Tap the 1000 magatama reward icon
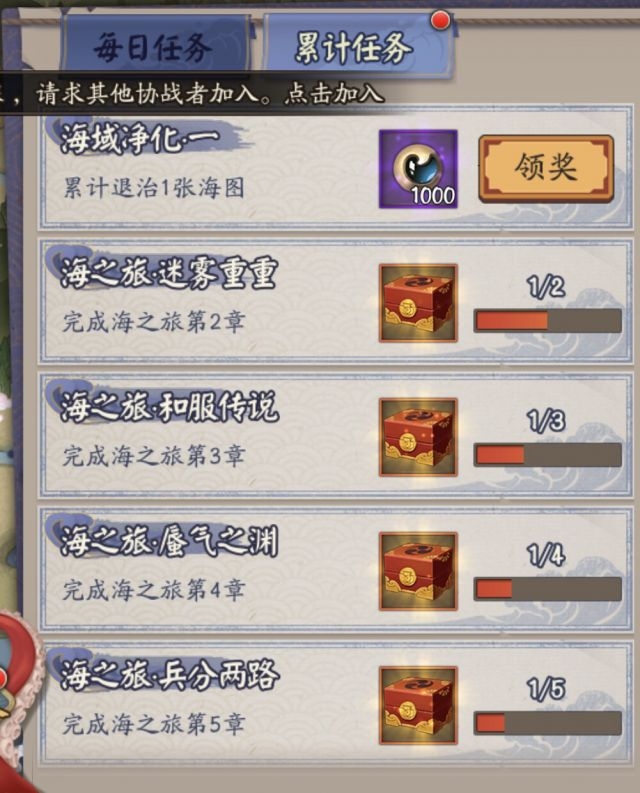Viewport: 640px width, 793px height. tap(418, 169)
